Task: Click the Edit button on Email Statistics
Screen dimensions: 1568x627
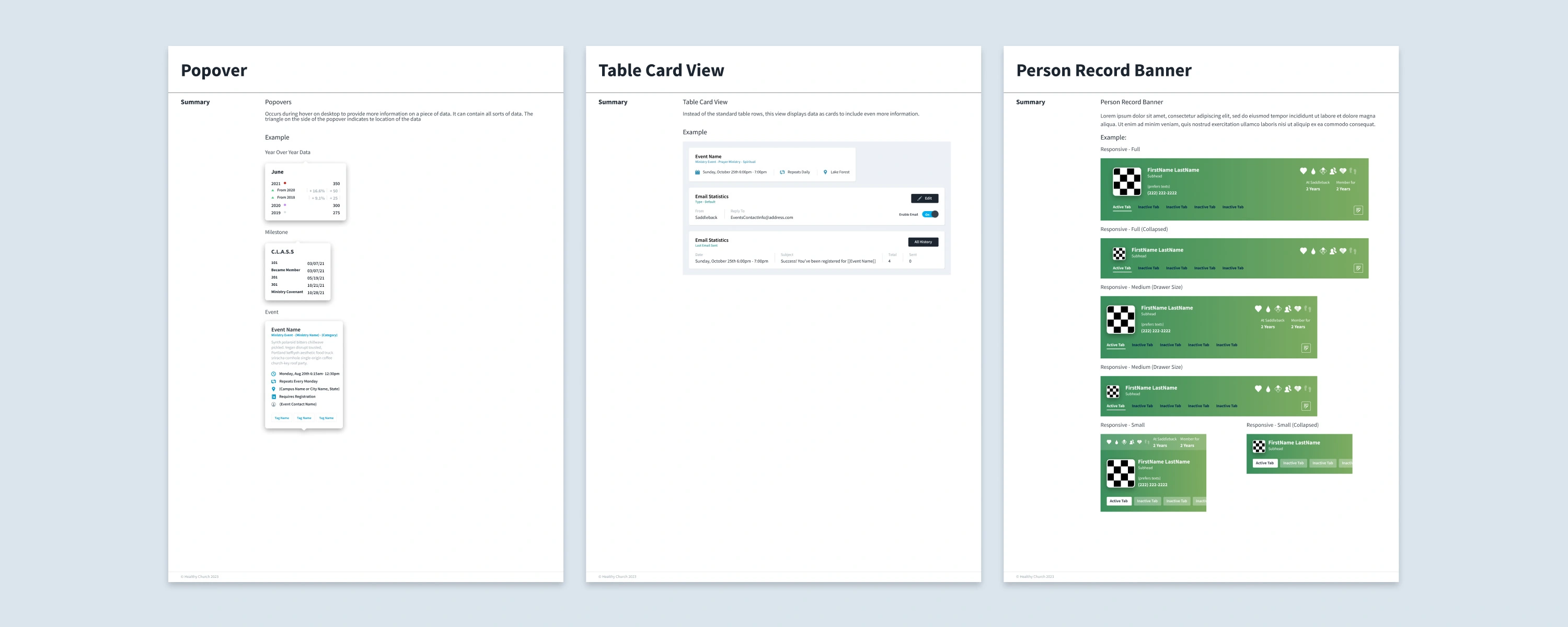Action: point(925,199)
